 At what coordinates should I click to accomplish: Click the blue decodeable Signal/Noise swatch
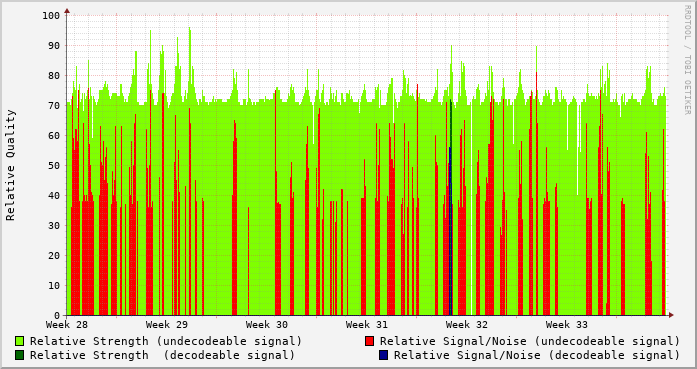[384, 355]
